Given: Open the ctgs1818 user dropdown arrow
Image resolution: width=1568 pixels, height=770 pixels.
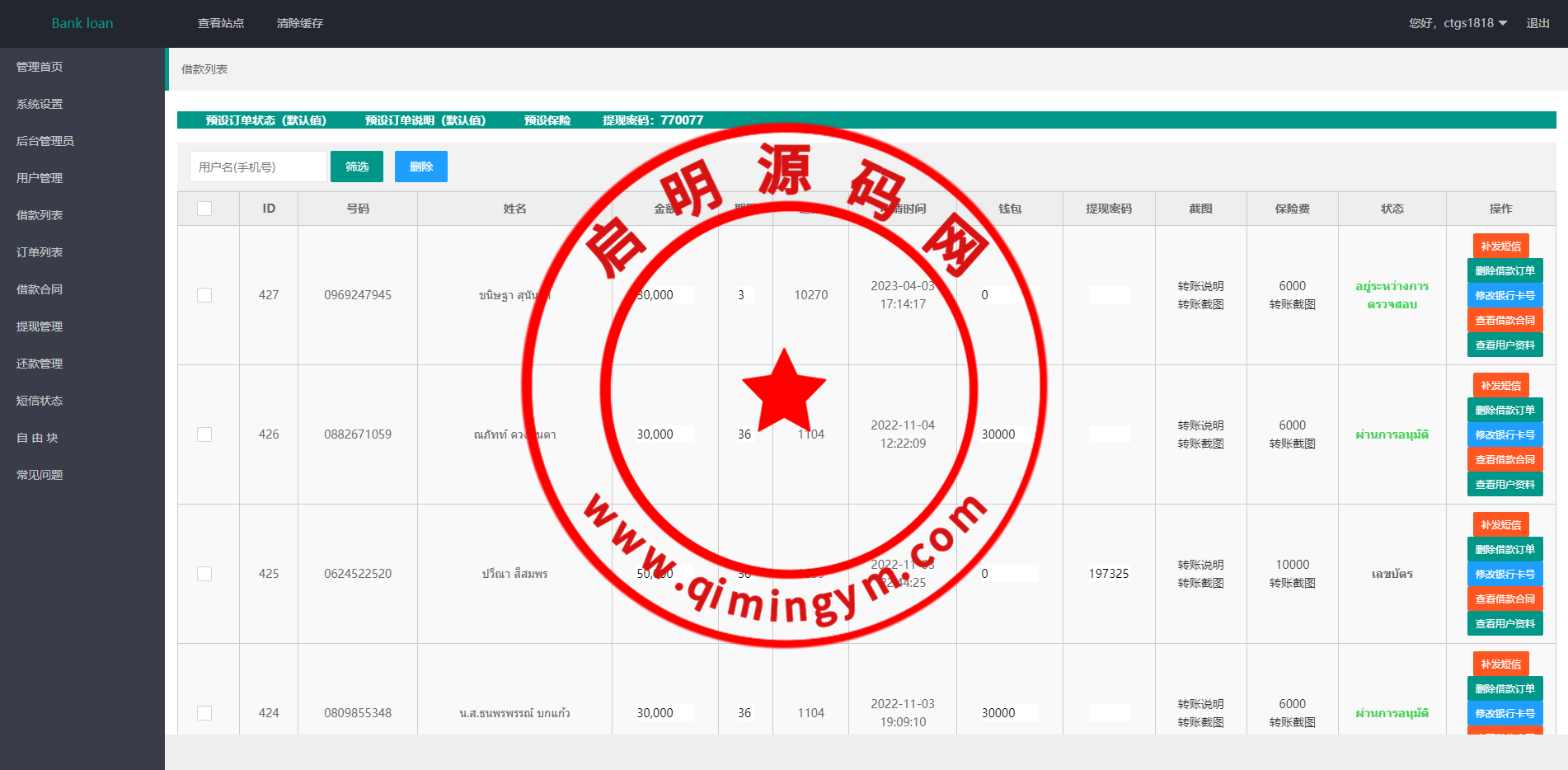Looking at the screenshot, I should coord(1503,23).
